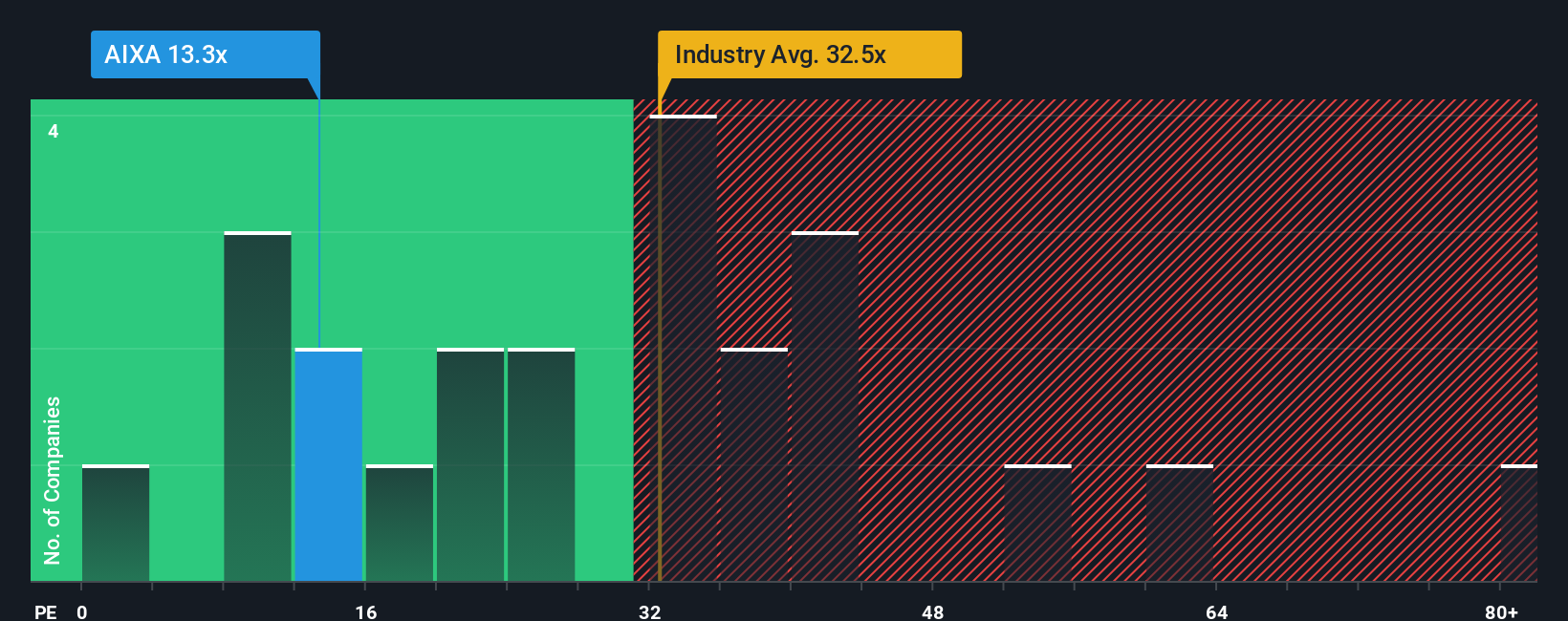1568x621 pixels.
Task: Click the AIXA 13.3x label
Action: [x=205, y=54]
